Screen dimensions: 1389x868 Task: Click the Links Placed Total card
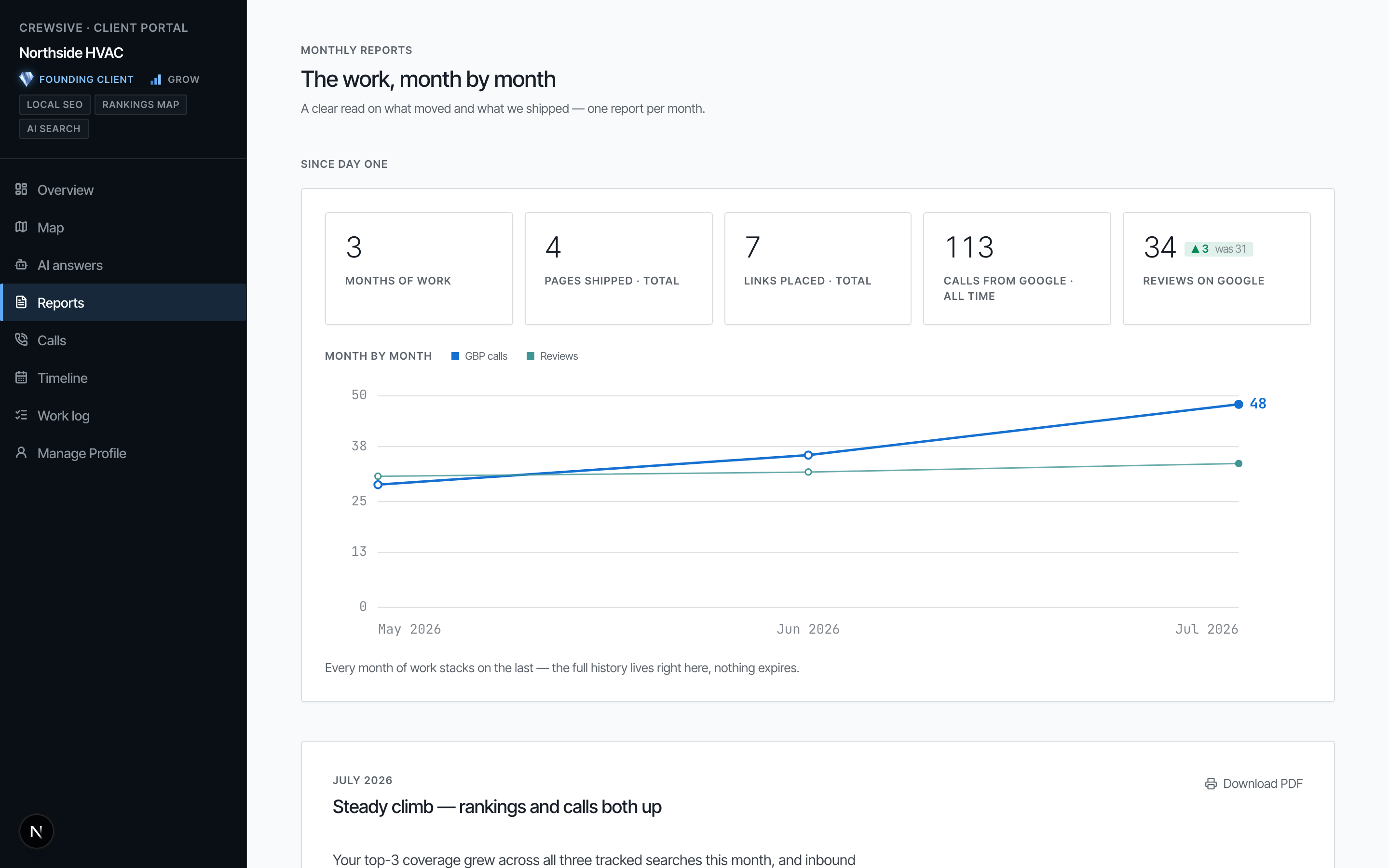817,269
